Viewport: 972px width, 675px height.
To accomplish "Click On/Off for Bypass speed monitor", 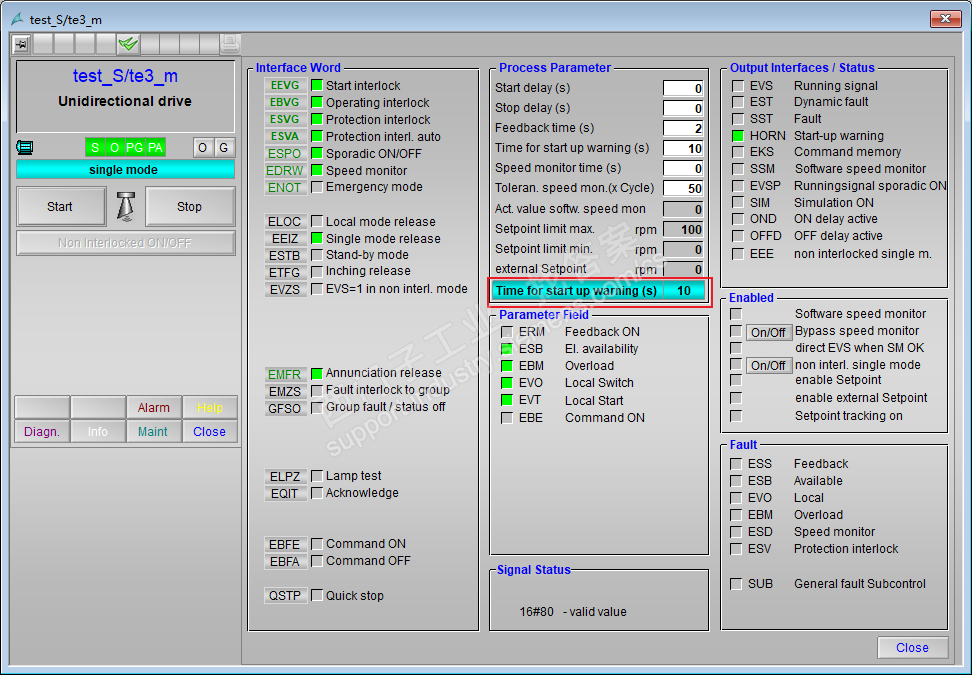I will click(769, 332).
